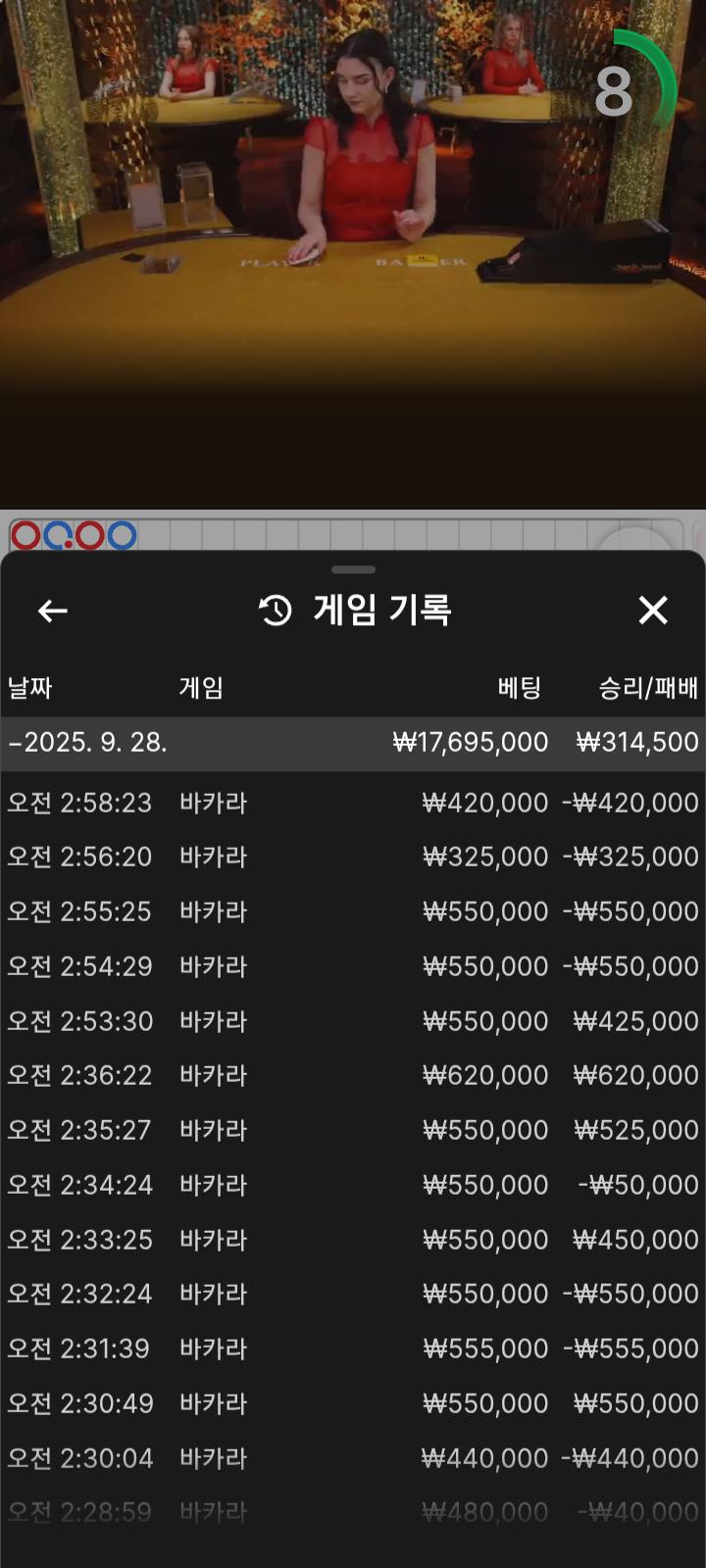Click the green countdown timer showing 8
Viewport: 706px width, 1568px height.
click(x=628, y=90)
